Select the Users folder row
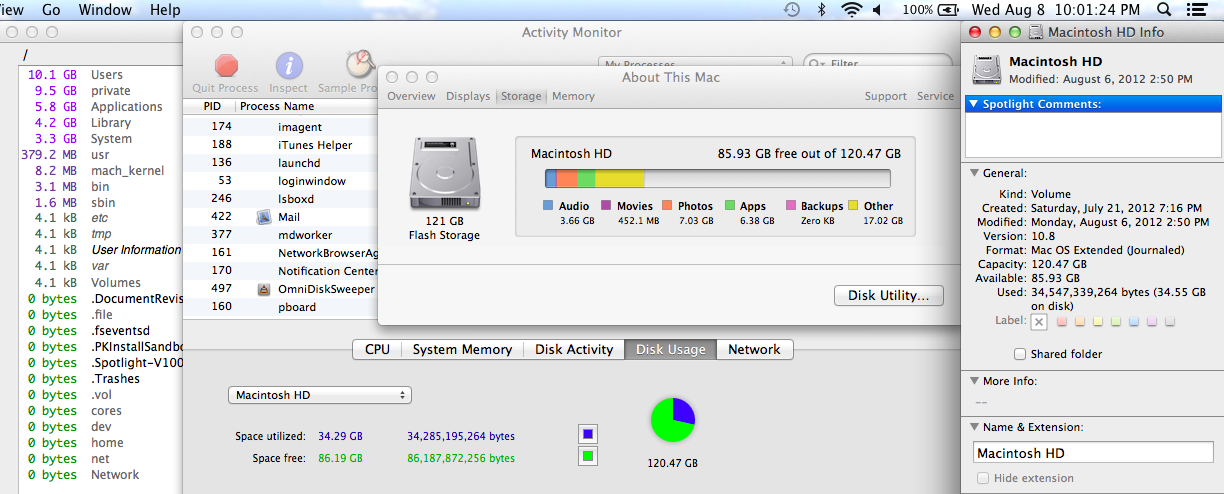The height and width of the screenshot is (494, 1224). click(x=101, y=75)
